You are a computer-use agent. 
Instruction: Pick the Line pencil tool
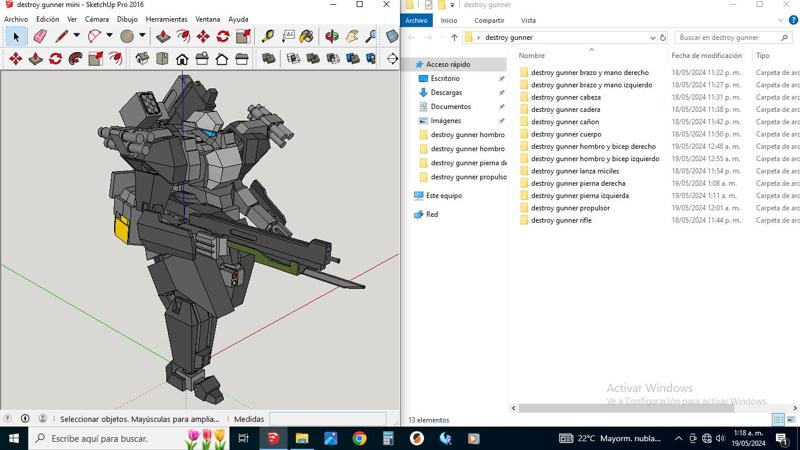62,37
